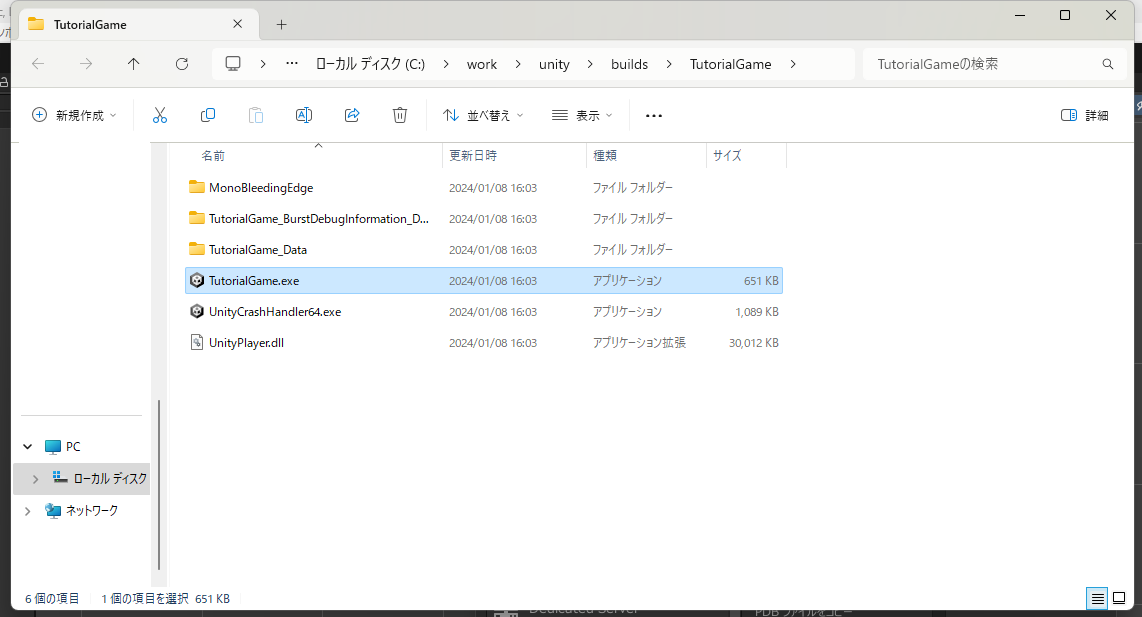Click the TutorialGame breadcrumb

(x=731, y=64)
